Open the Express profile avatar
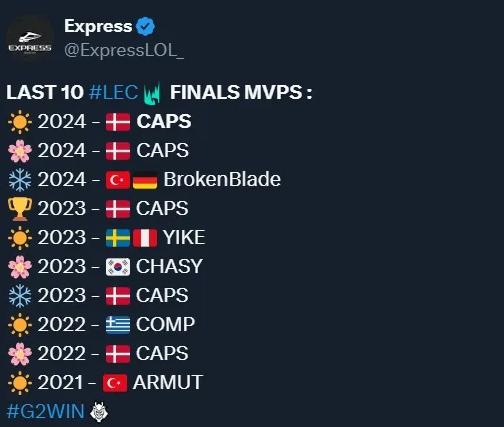Image resolution: width=504 pixels, height=427 pixels. coord(30,39)
